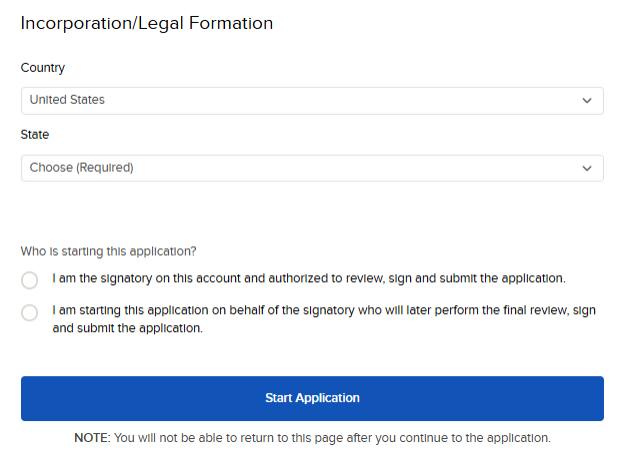
Task: Click the signatory authorized to review label text
Action: pyautogui.click(x=309, y=278)
